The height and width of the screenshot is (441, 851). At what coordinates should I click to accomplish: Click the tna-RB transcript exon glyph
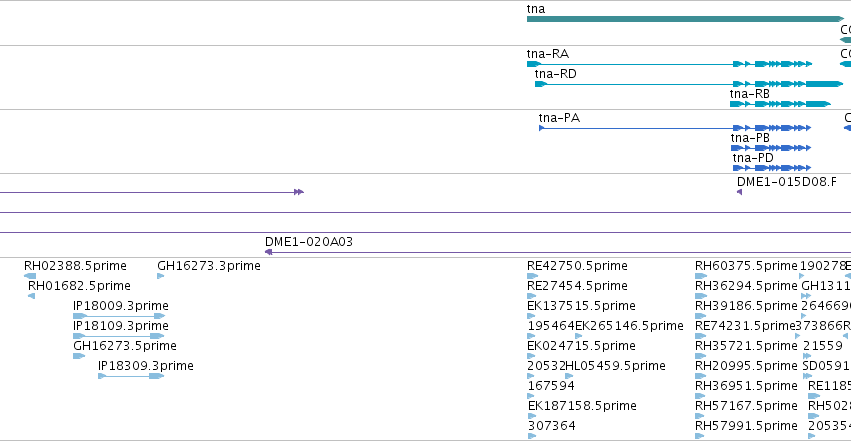tap(780, 104)
